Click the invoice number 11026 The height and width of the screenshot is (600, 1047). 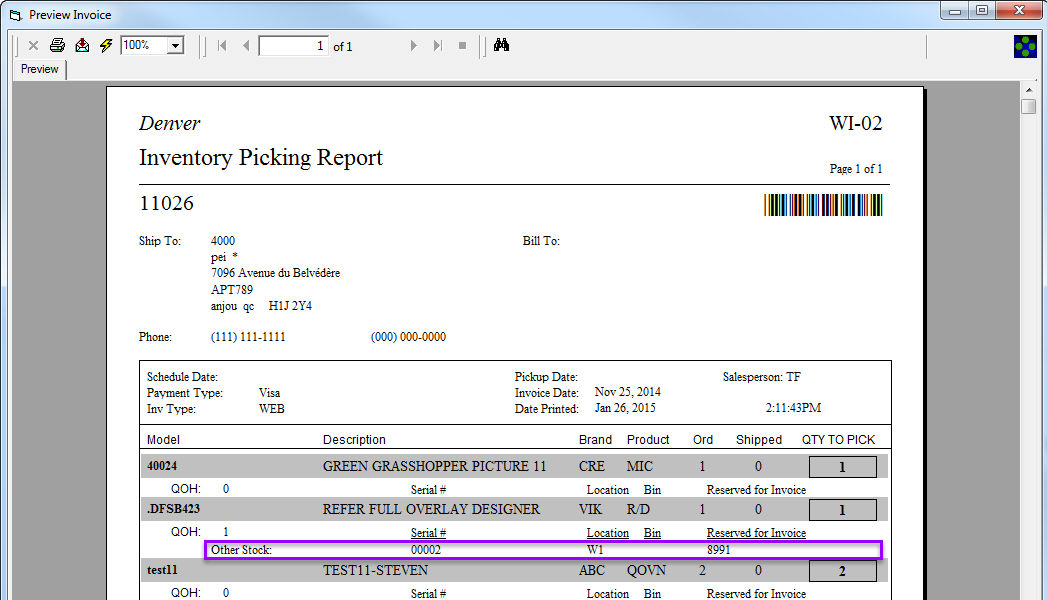pyautogui.click(x=166, y=203)
